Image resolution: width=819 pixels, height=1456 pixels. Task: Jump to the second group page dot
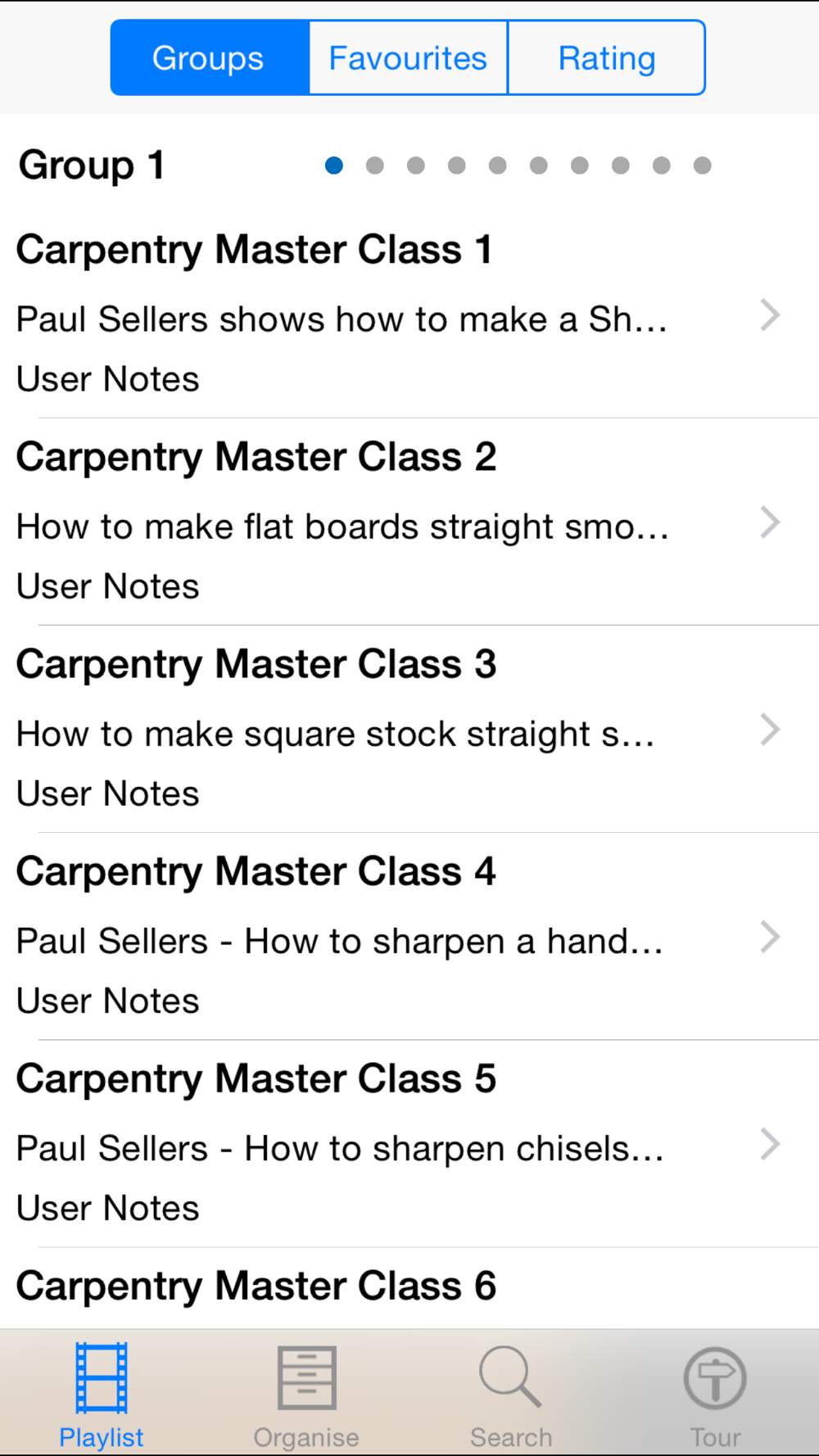[x=375, y=165]
